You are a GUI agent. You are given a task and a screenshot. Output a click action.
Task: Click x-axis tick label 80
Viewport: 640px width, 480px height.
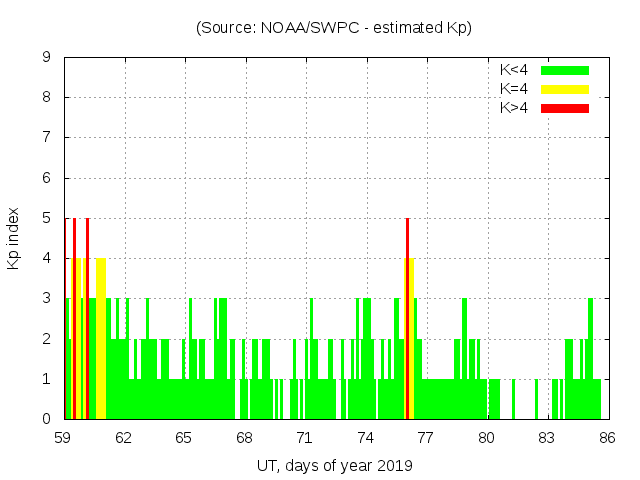pyautogui.click(x=486, y=437)
